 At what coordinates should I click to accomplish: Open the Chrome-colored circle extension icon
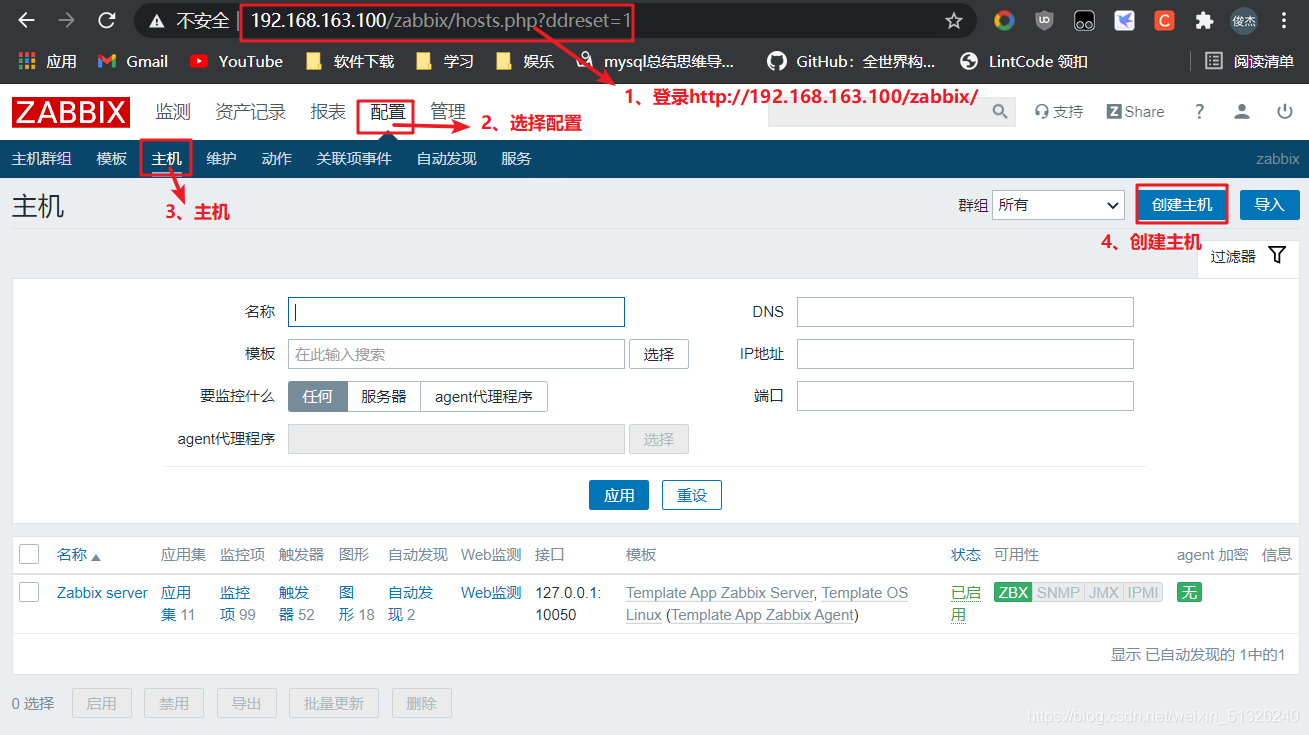tap(1004, 21)
